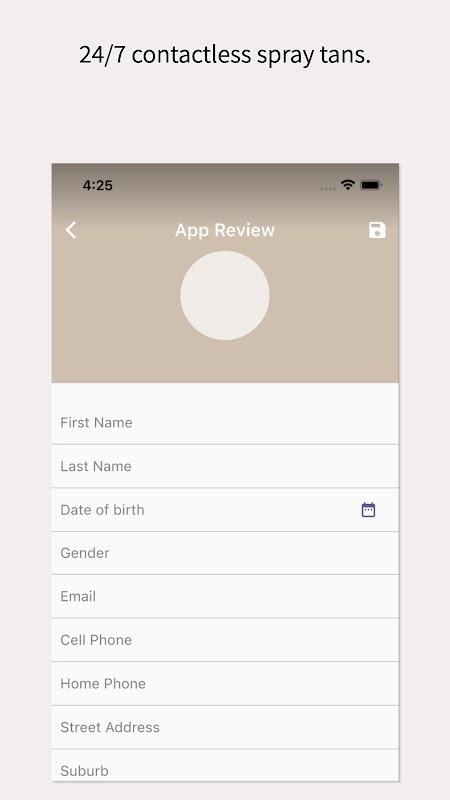Focus the Date of birth field
Screen dimensions: 450x800
[225, 510]
